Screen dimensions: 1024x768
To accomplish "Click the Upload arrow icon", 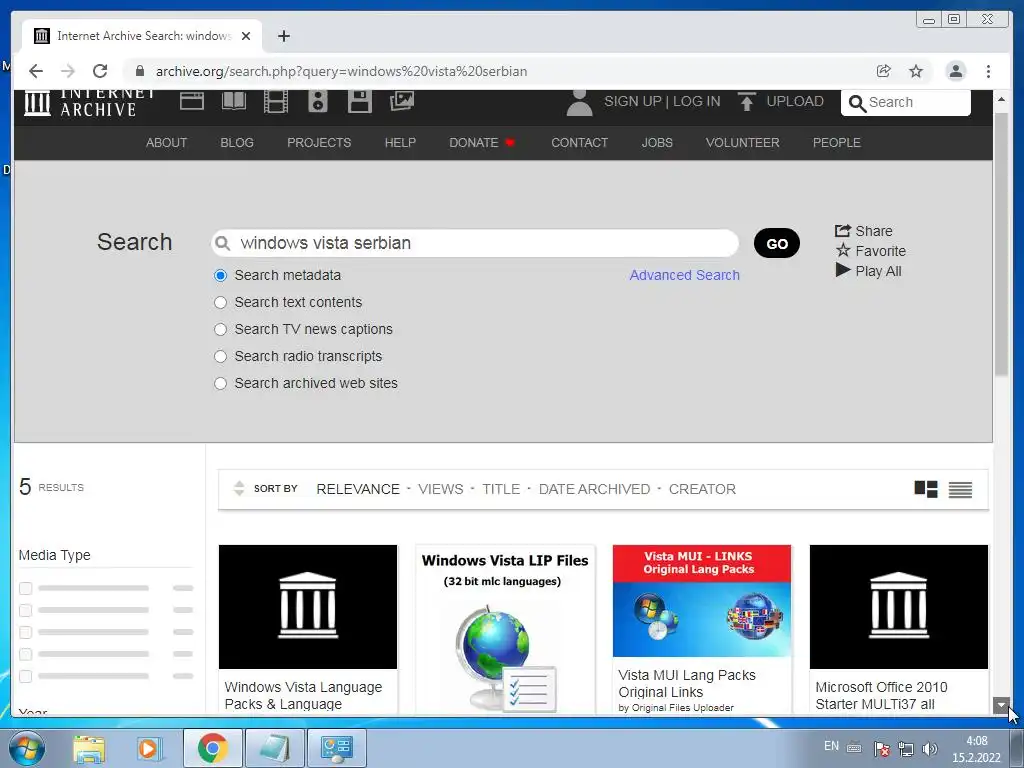I will (746, 102).
